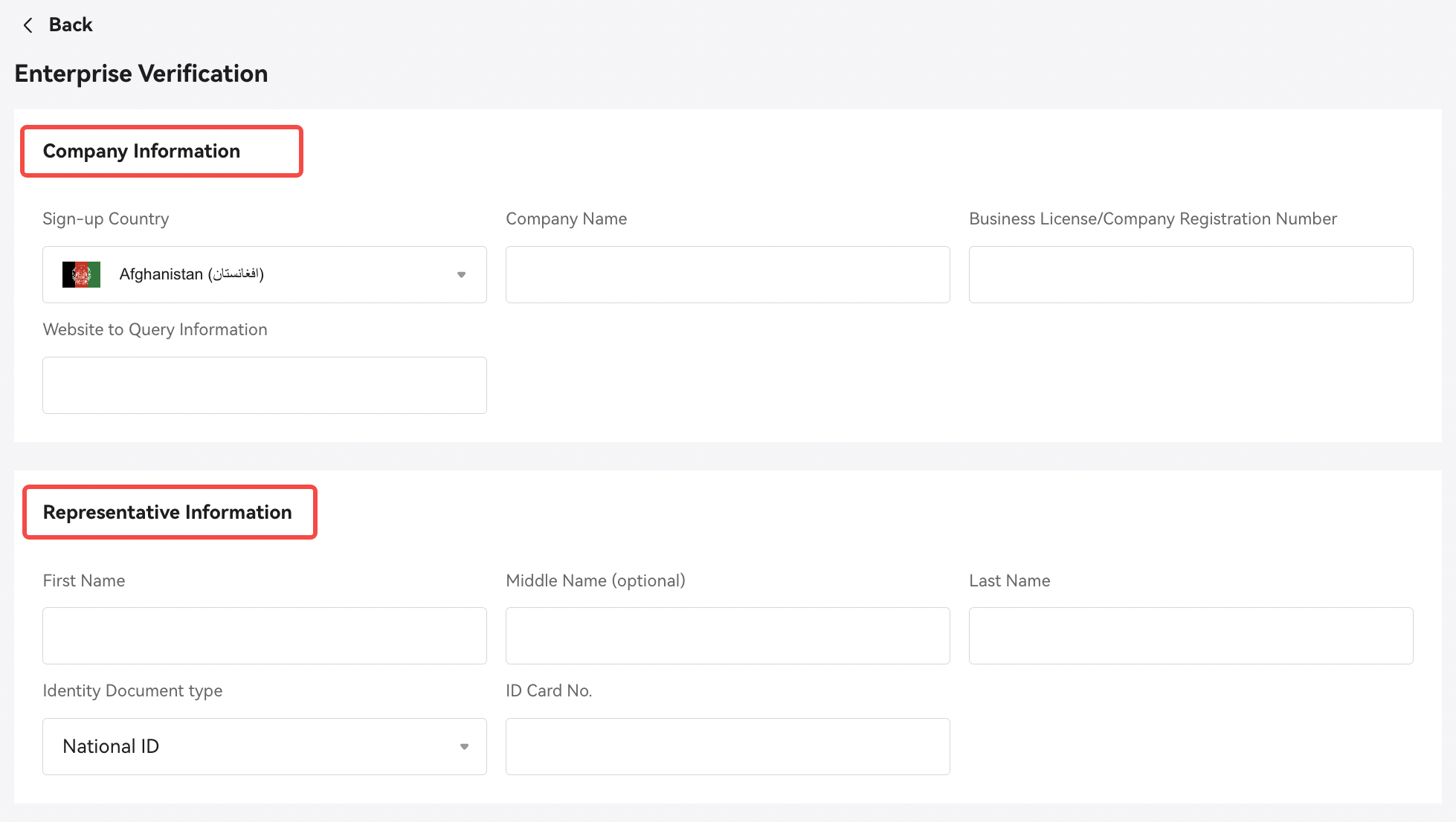Screen dimensions: 1456x822
Task: Click the Back link text
Action: point(71,25)
